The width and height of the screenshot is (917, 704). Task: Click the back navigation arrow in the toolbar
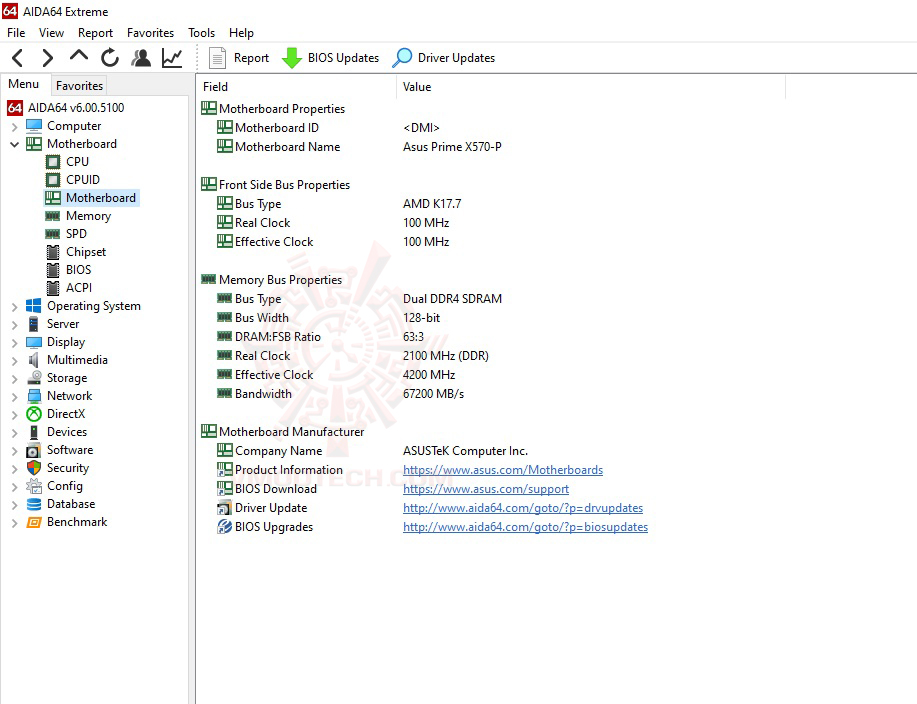(15, 57)
